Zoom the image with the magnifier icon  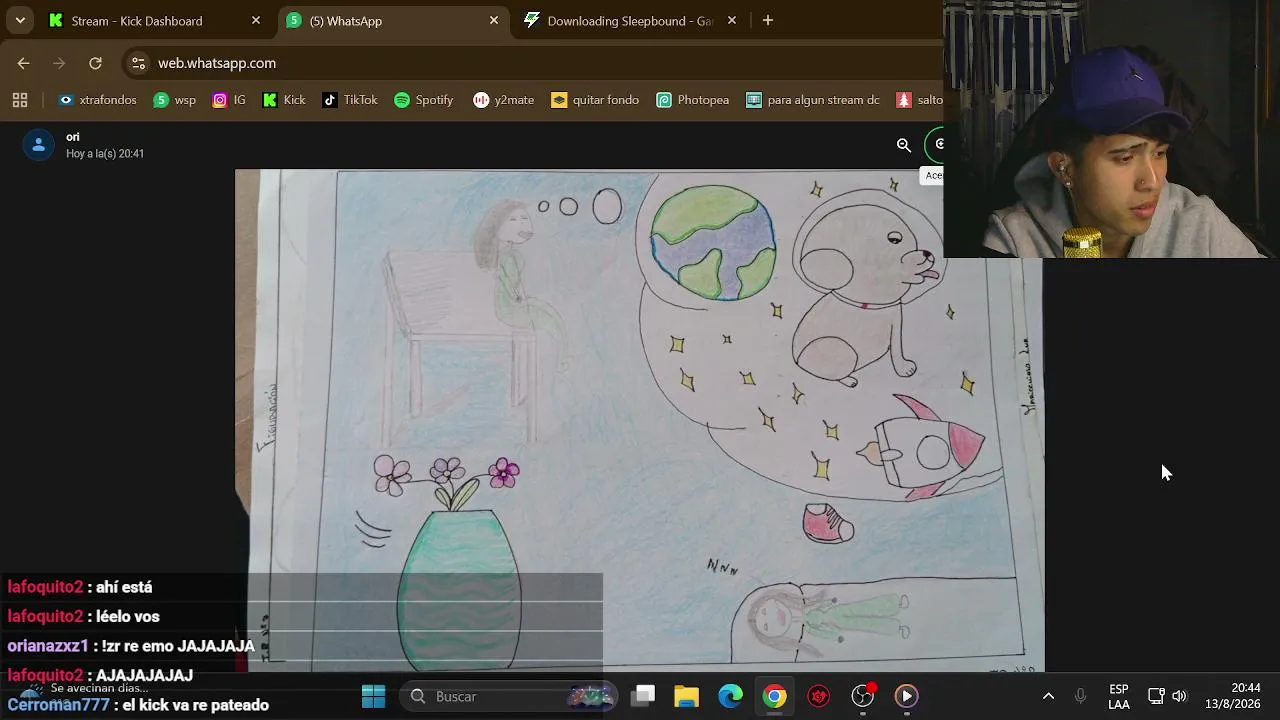(x=904, y=145)
